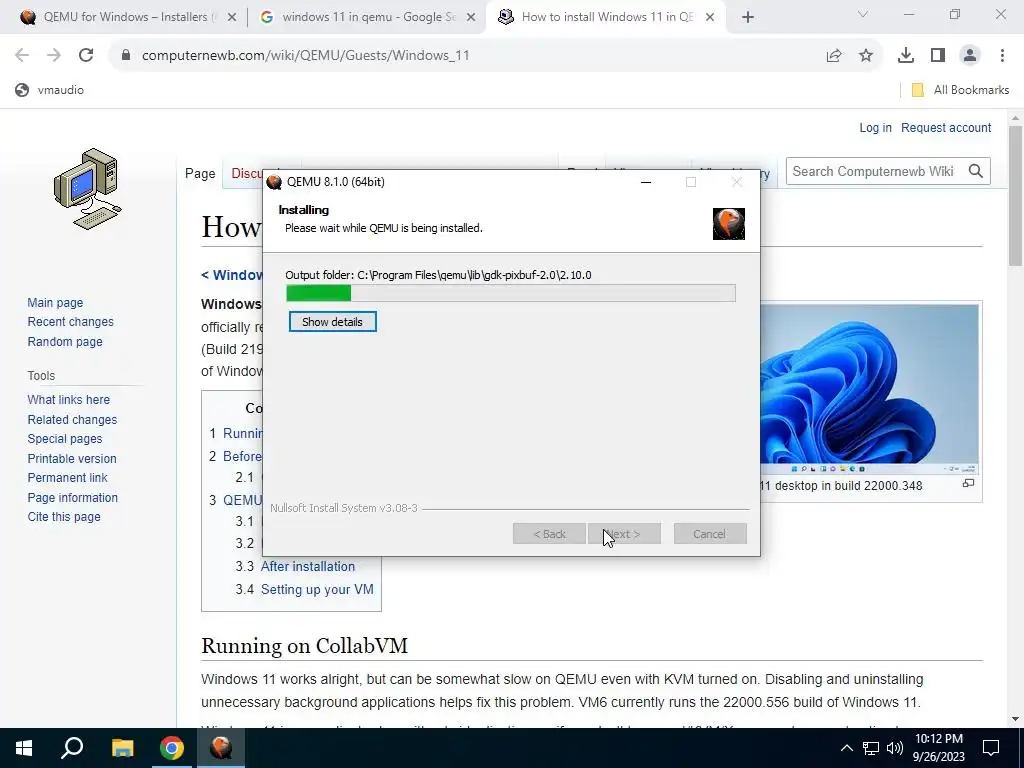Open Special pages tool link

coord(65,439)
